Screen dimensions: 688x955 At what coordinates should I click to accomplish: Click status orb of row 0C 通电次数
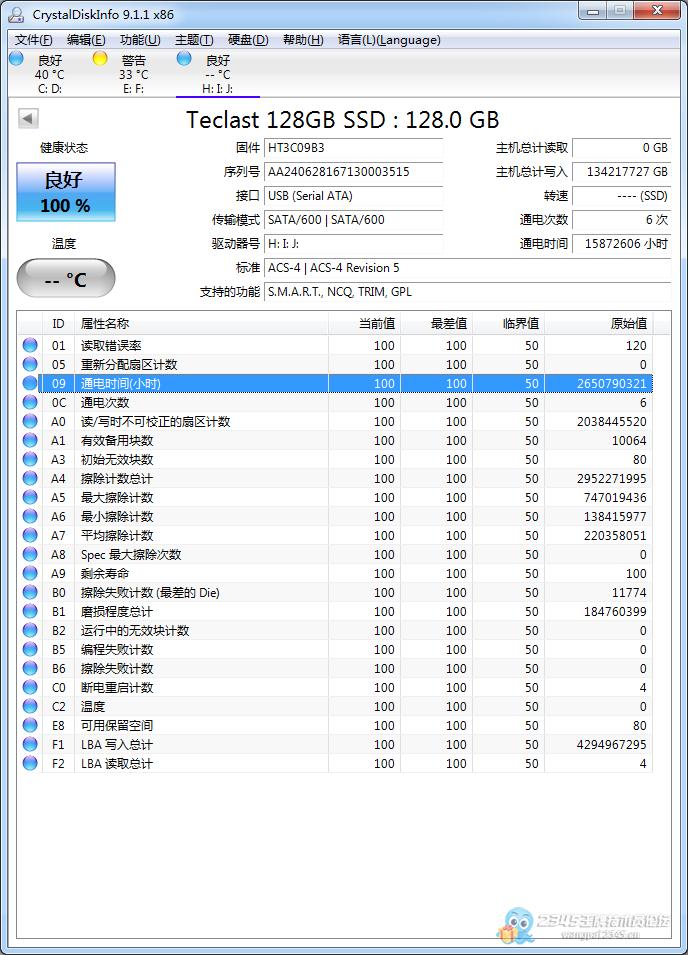pyautogui.click(x=30, y=402)
